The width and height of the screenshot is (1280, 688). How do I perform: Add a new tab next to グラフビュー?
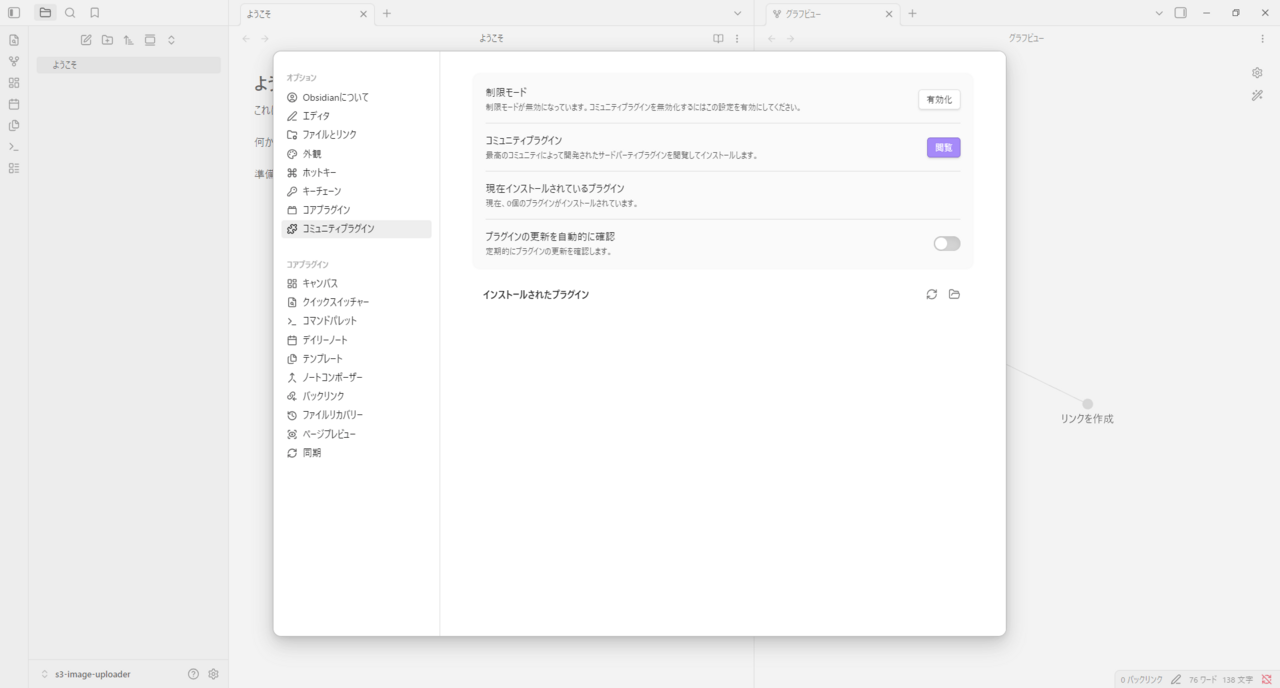[x=912, y=14]
